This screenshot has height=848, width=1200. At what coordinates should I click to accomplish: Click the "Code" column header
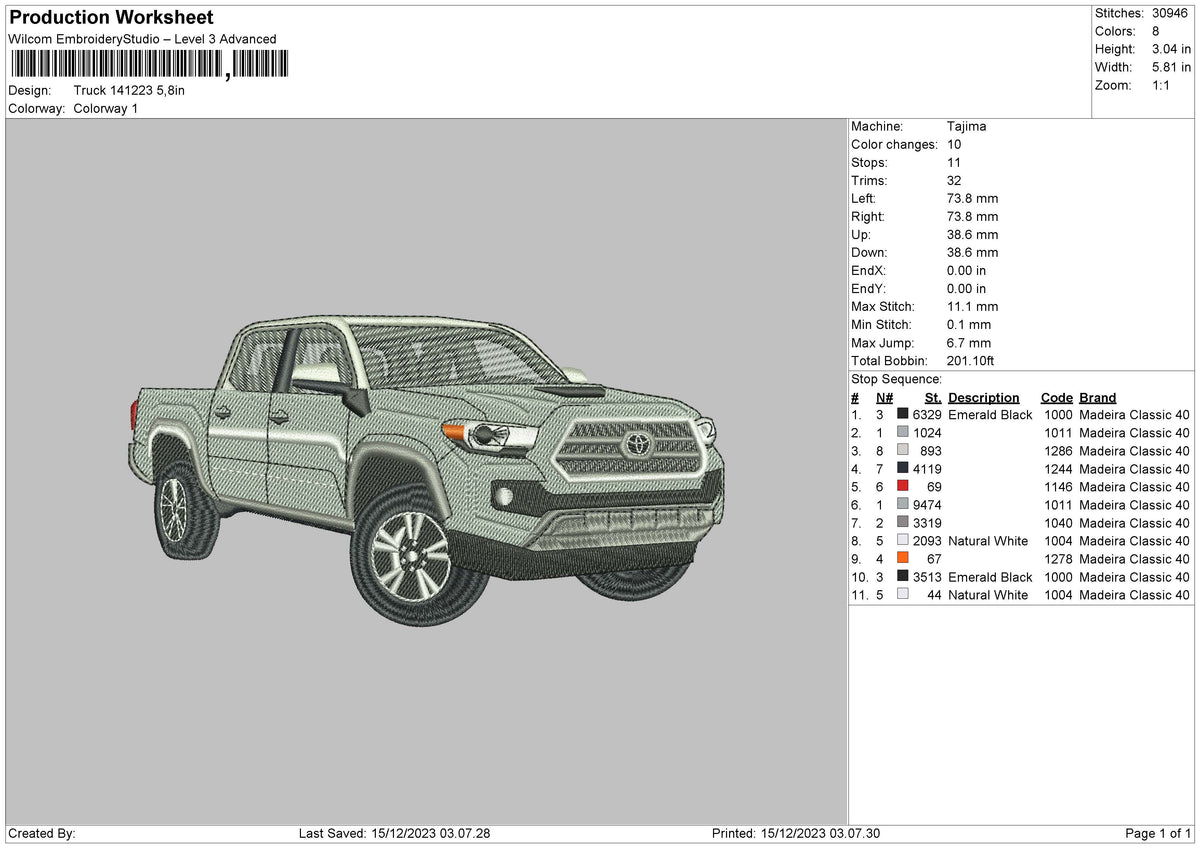click(x=1057, y=398)
